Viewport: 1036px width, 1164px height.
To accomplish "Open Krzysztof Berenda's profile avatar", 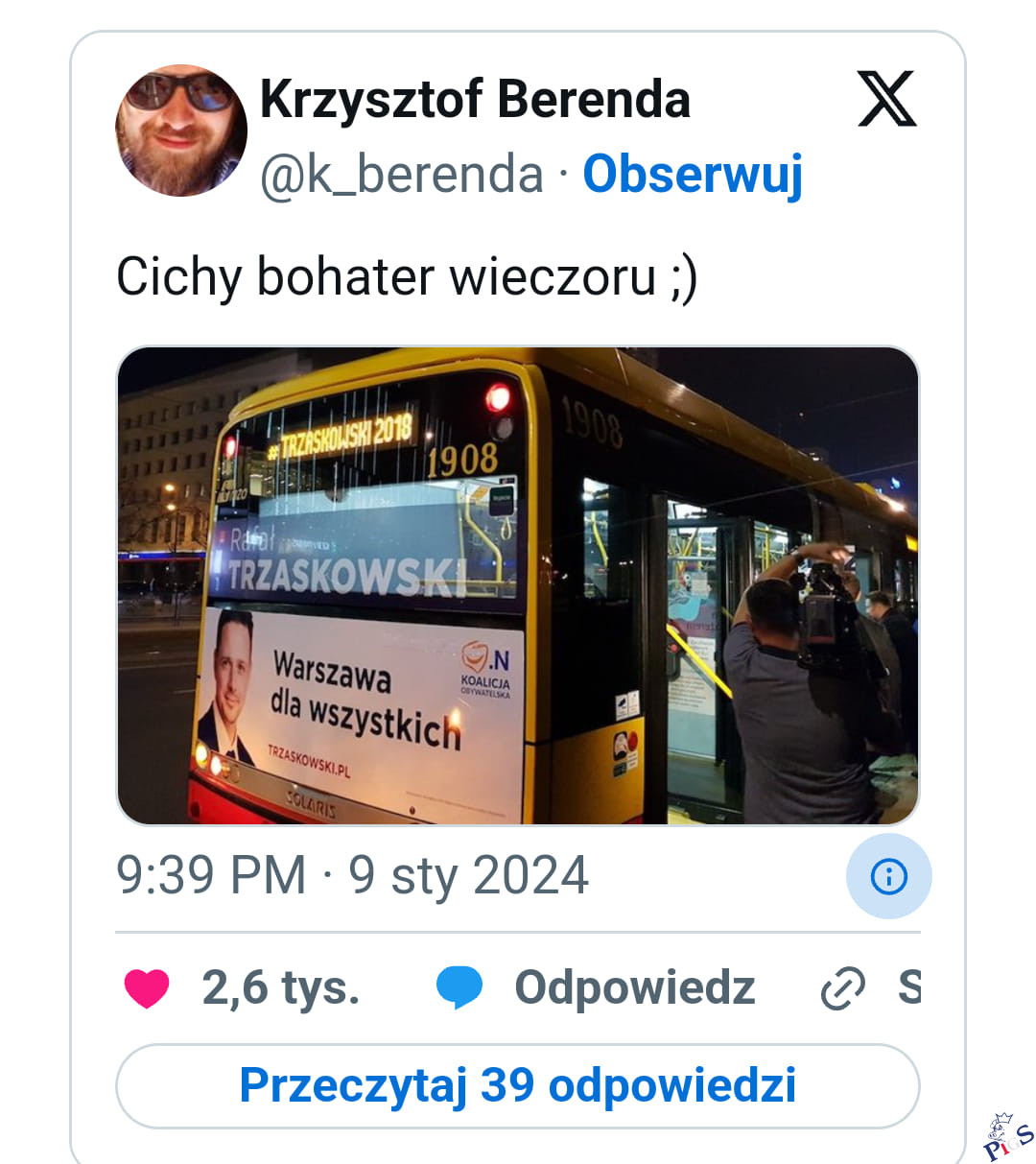I will 181,131.
